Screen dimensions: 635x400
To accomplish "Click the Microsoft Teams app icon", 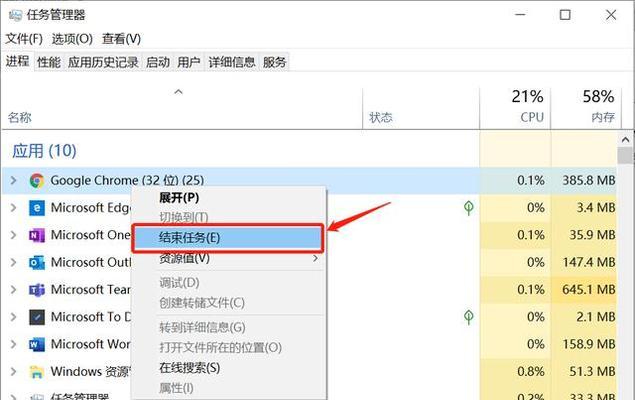I will tap(37, 290).
